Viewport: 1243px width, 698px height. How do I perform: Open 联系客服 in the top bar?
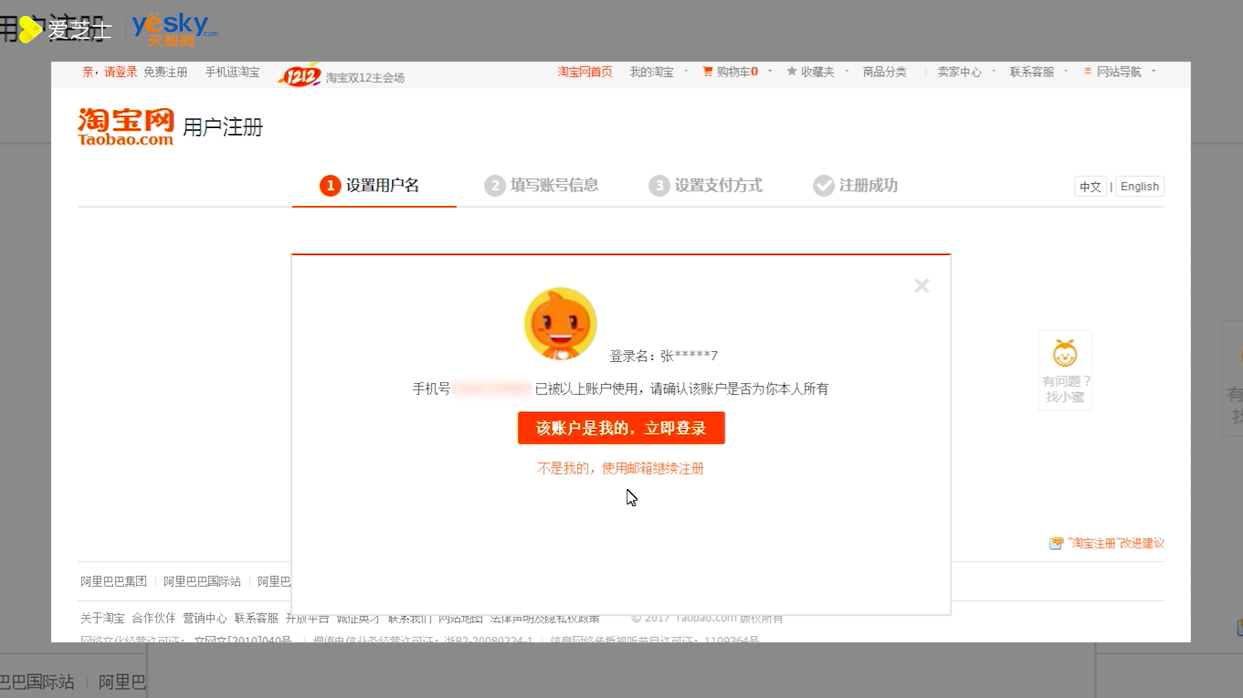coord(1032,72)
